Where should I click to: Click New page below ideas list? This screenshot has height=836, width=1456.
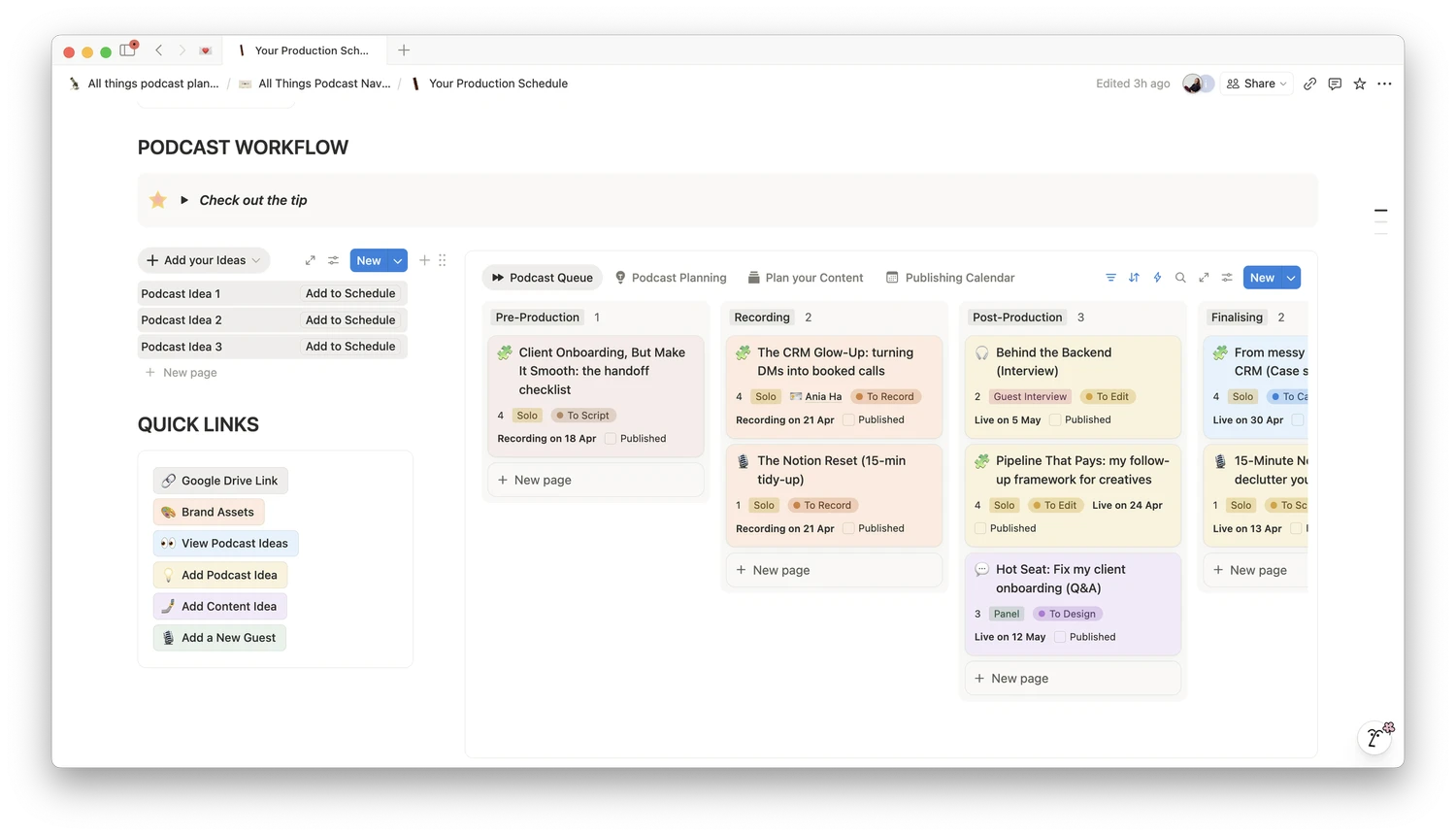click(182, 373)
